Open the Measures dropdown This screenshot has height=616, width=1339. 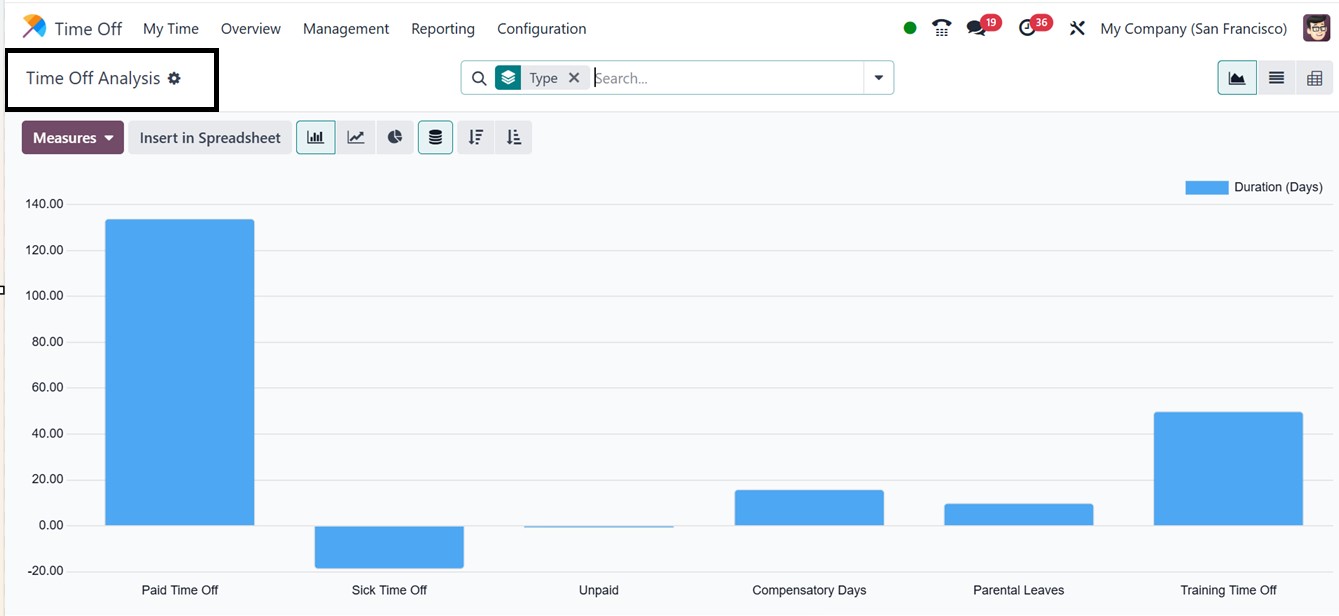(x=72, y=138)
